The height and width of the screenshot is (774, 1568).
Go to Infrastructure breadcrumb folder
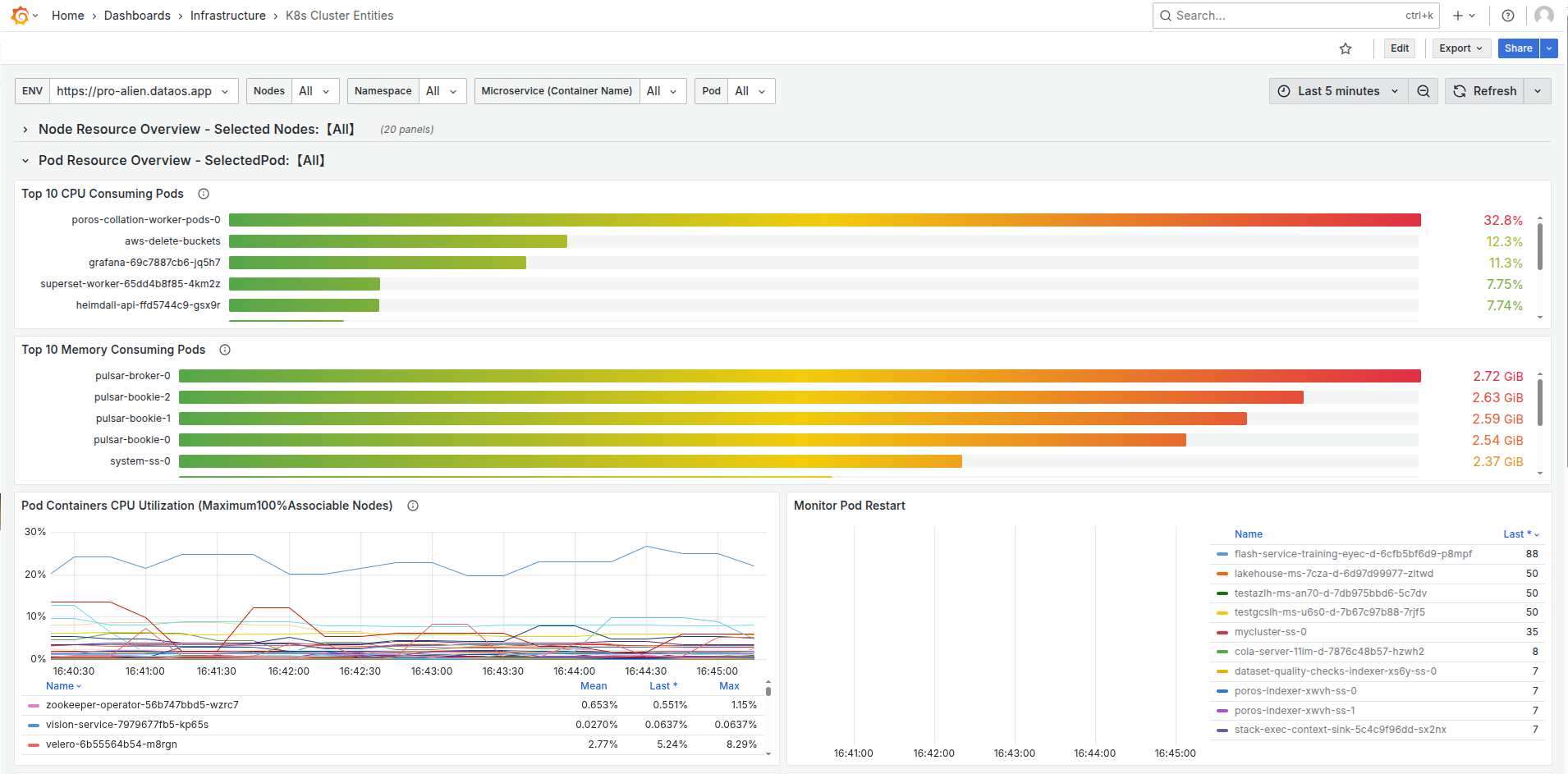[x=227, y=16]
